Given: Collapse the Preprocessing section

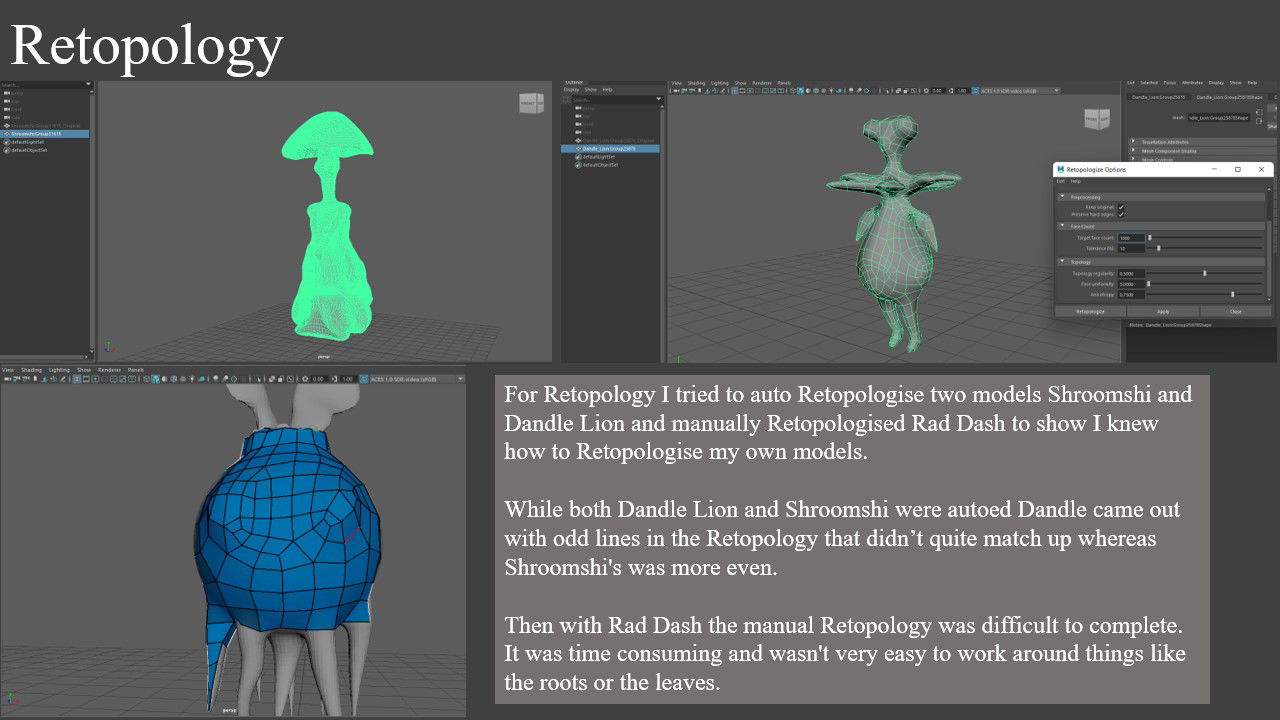Looking at the screenshot, I should [x=1063, y=197].
